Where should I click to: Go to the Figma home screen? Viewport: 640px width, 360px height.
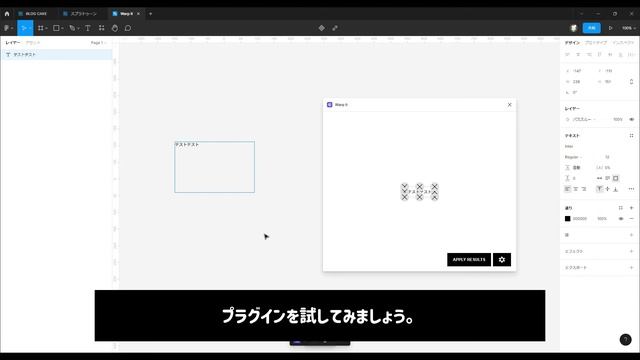[x=7, y=13]
